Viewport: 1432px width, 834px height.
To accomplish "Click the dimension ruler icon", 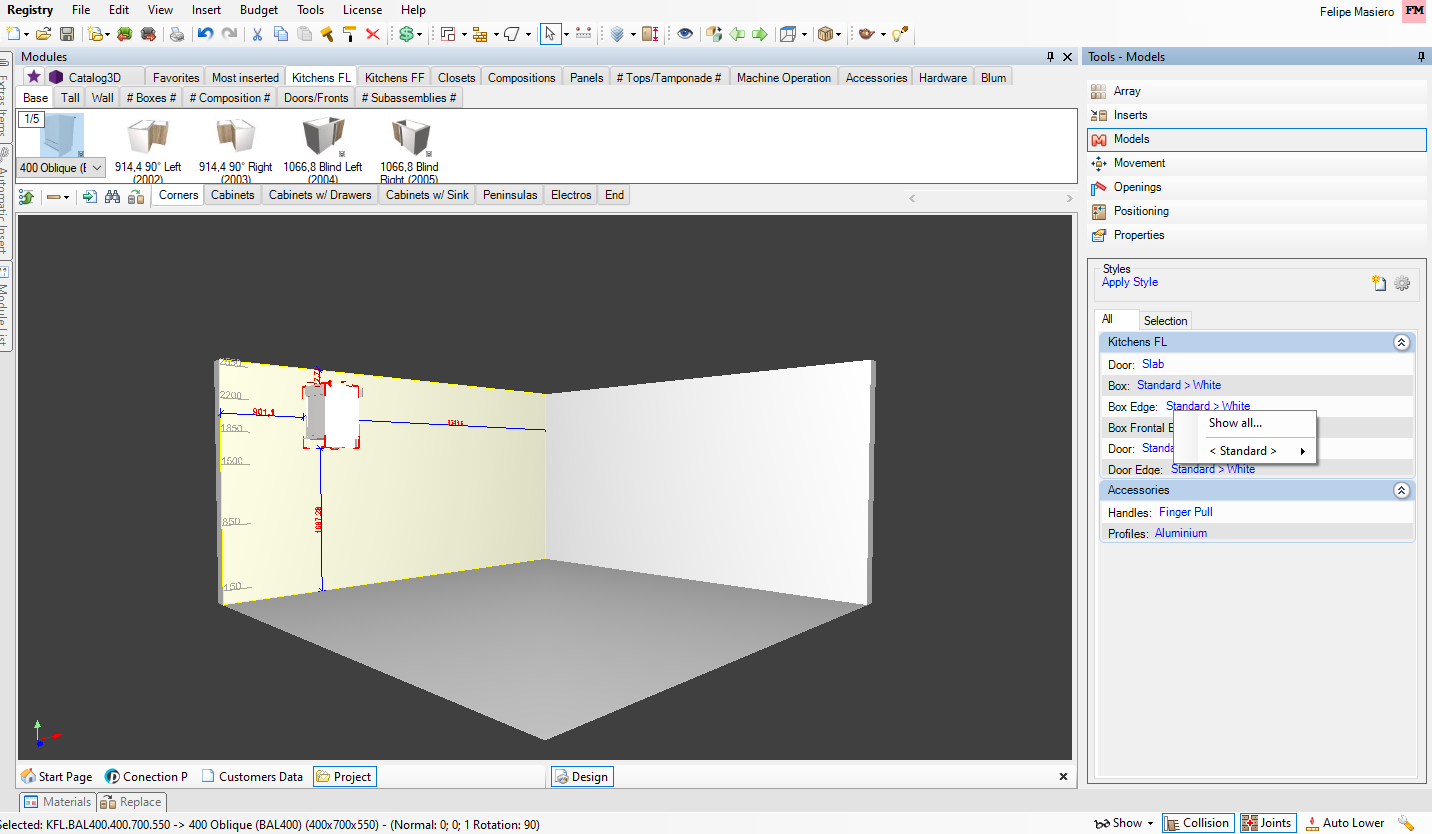I will coord(585,34).
